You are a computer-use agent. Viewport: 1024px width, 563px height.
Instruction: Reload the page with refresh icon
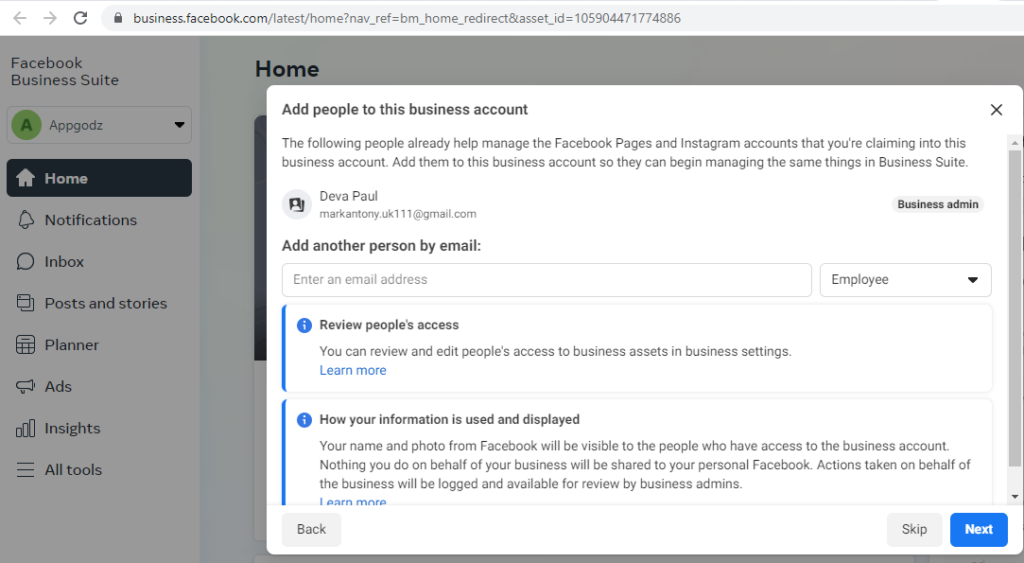click(80, 18)
